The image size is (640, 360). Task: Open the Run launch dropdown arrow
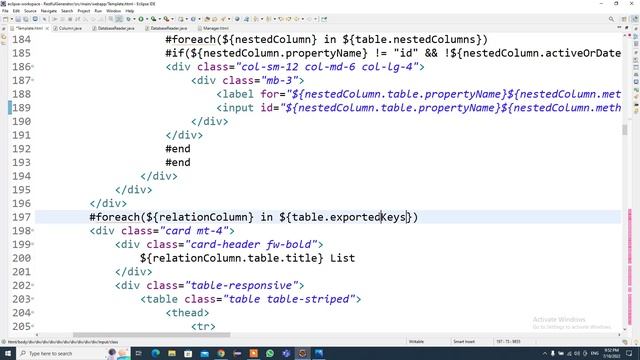[x=147, y=19]
